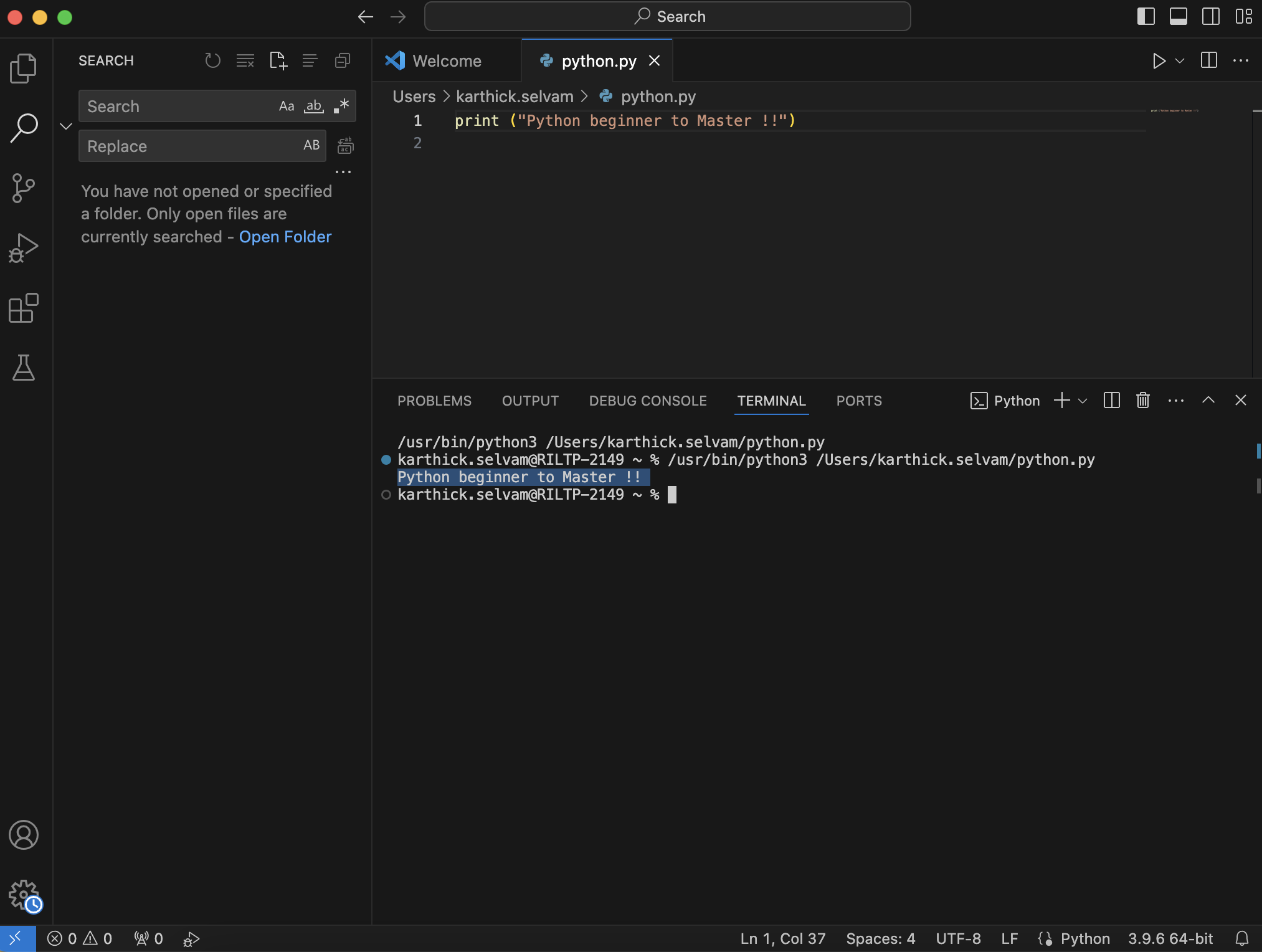This screenshot has width=1262, height=952.
Task: Open the Testing flask icon
Action: click(24, 368)
